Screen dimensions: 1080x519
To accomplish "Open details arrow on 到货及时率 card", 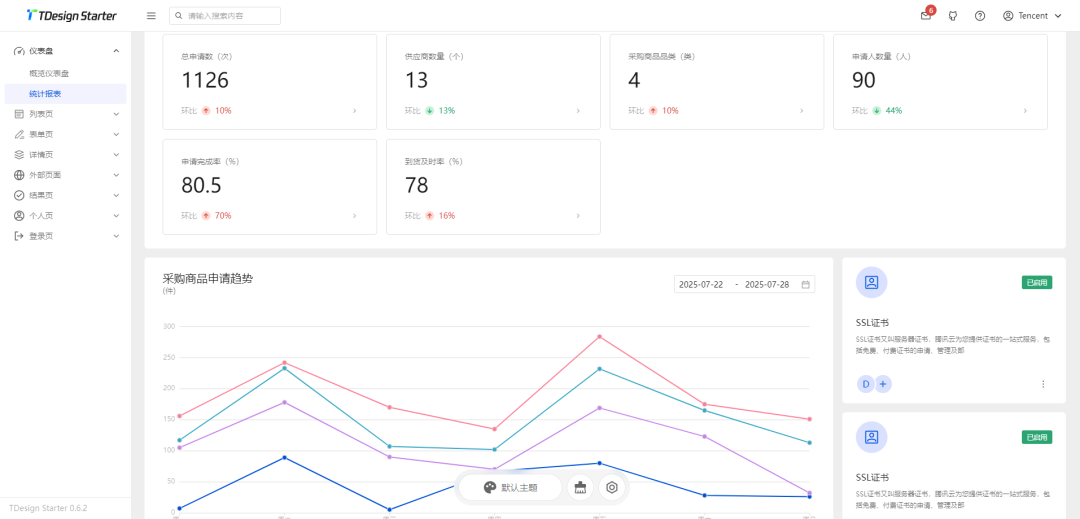I will tap(578, 215).
